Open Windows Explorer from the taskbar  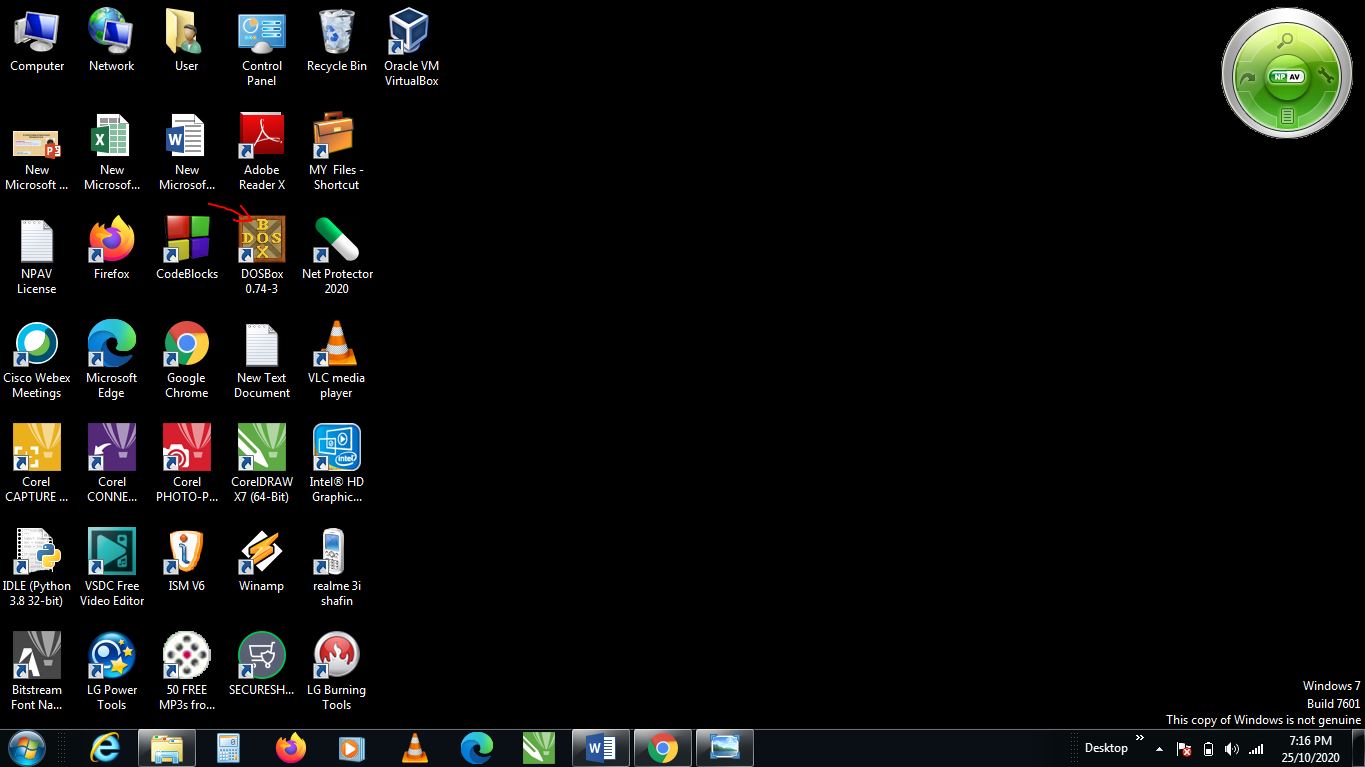(166, 748)
